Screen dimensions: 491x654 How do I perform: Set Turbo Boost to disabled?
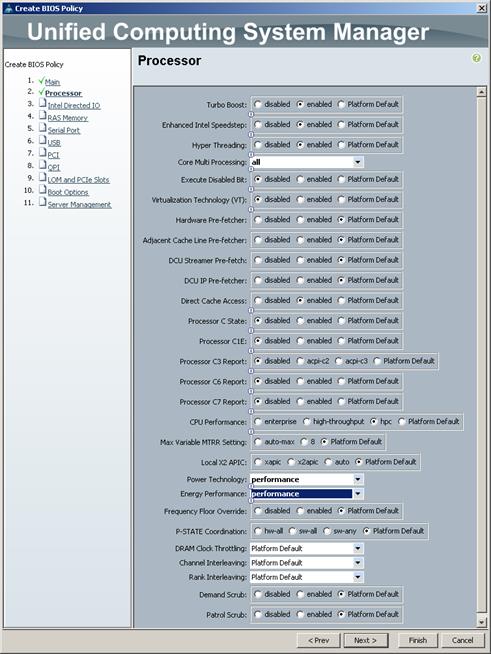258,104
